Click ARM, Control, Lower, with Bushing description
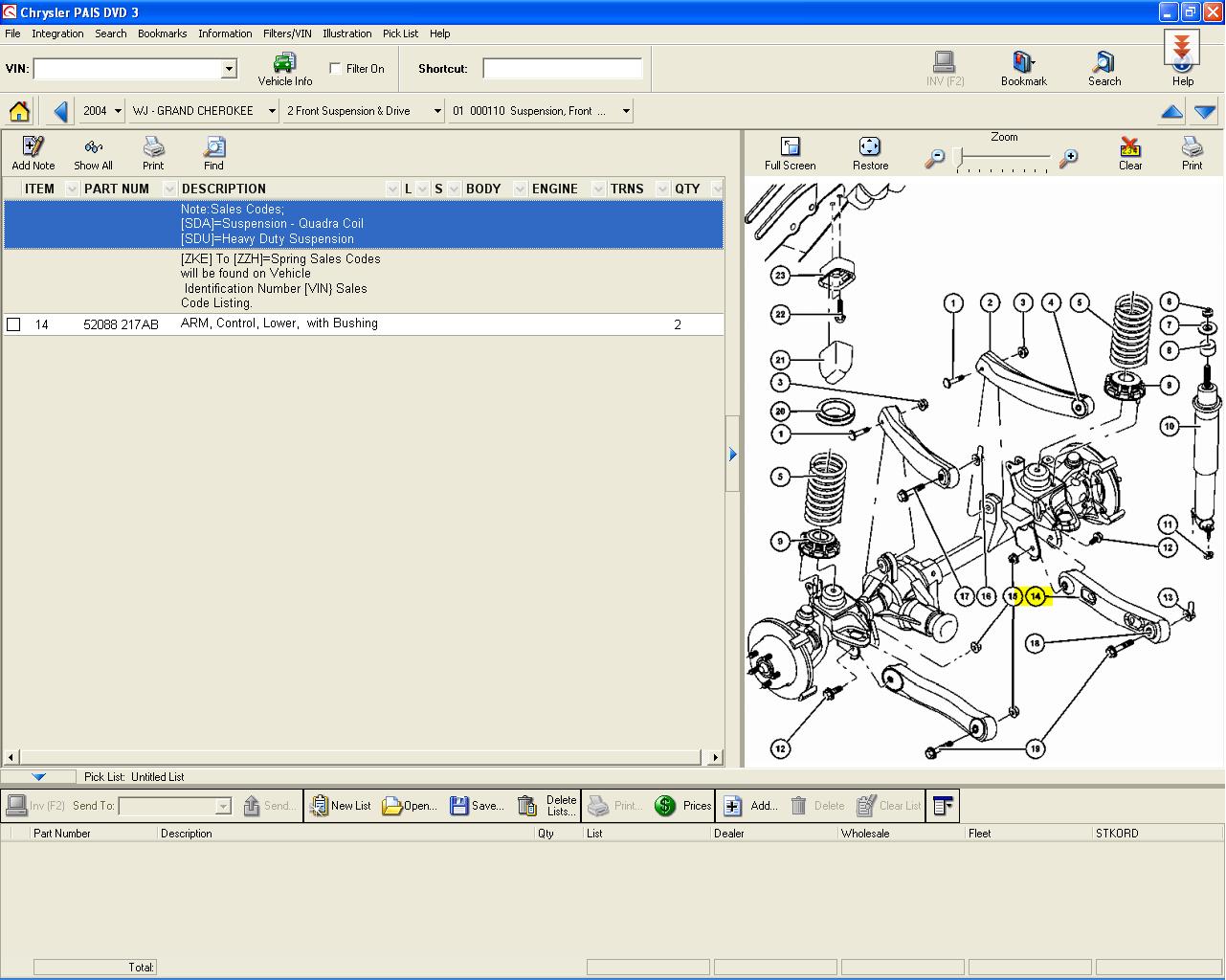The height and width of the screenshot is (980, 1226). pos(279,323)
